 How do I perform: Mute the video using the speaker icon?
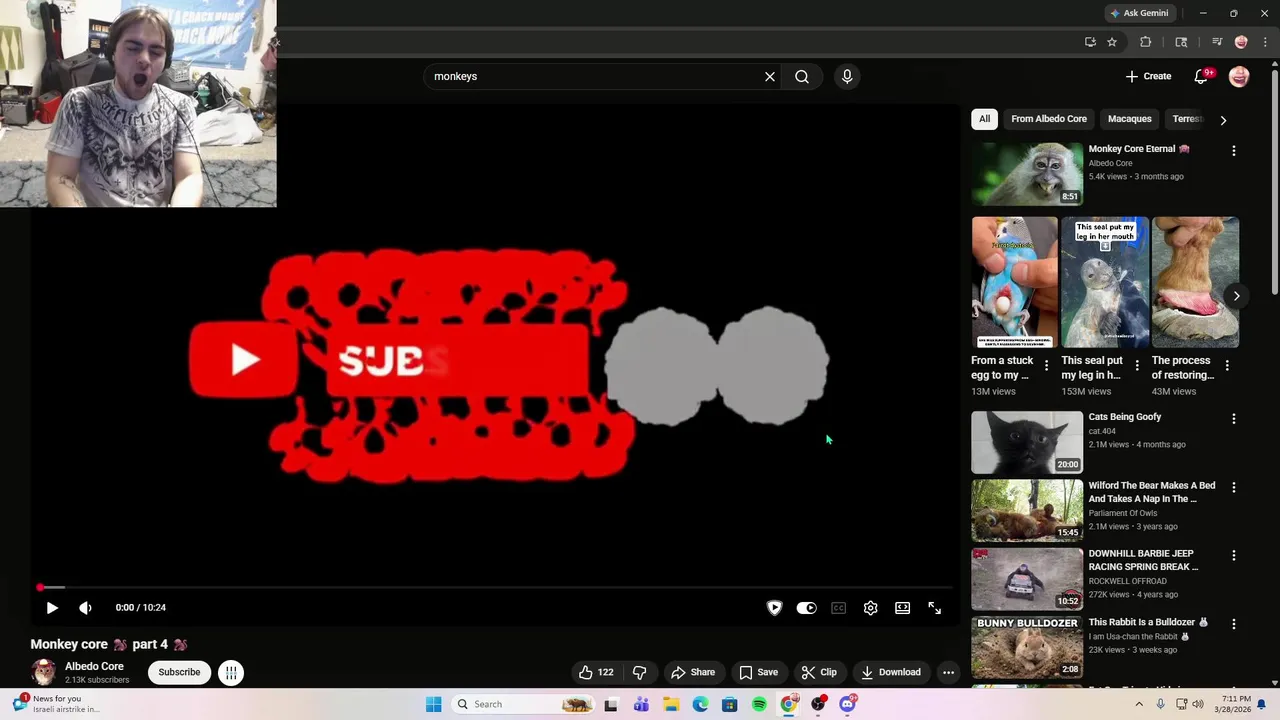click(x=85, y=608)
